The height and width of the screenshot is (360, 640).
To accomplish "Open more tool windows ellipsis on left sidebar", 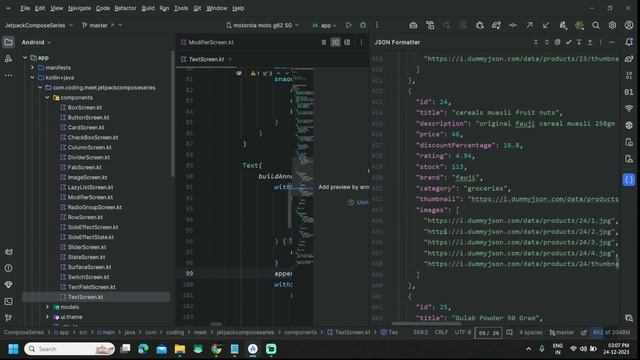I will (x=9, y=76).
